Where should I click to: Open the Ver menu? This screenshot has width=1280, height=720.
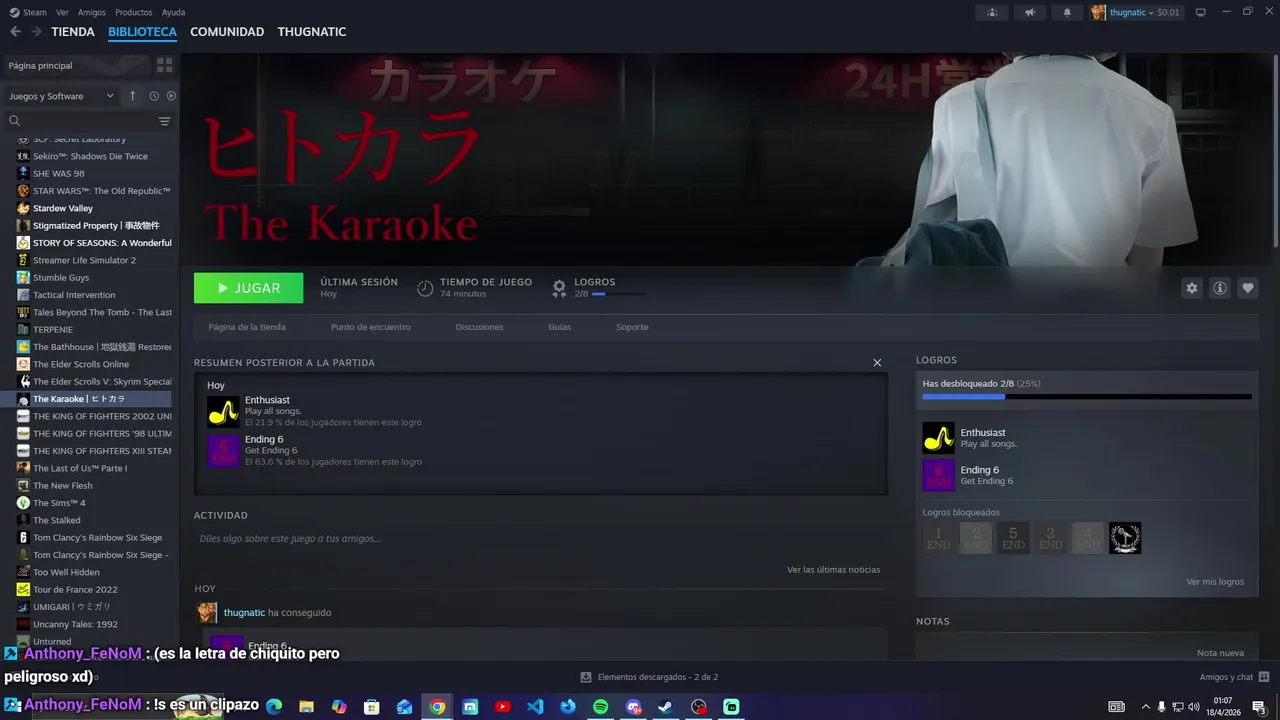pos(62,12)
